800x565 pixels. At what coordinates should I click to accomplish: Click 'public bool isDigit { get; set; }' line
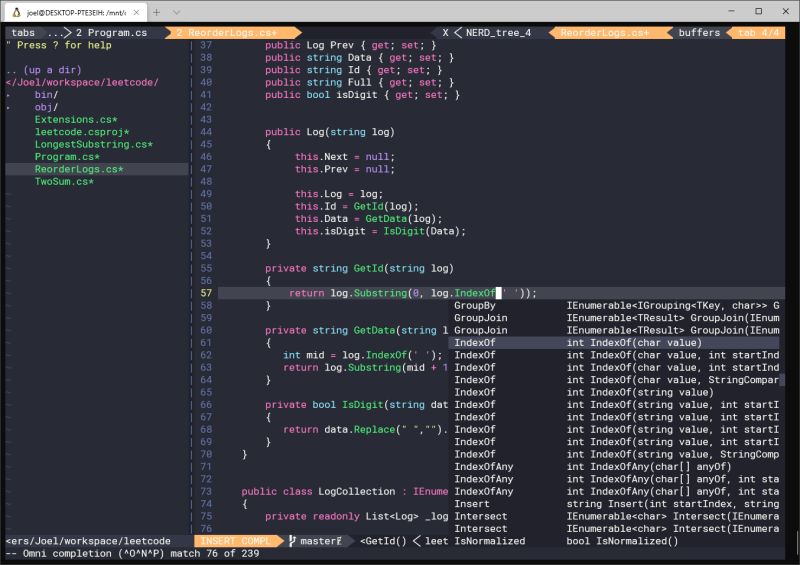362,95
